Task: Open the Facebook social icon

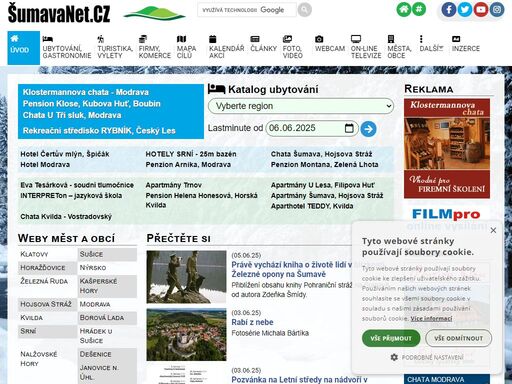Action: click(449, 9)
